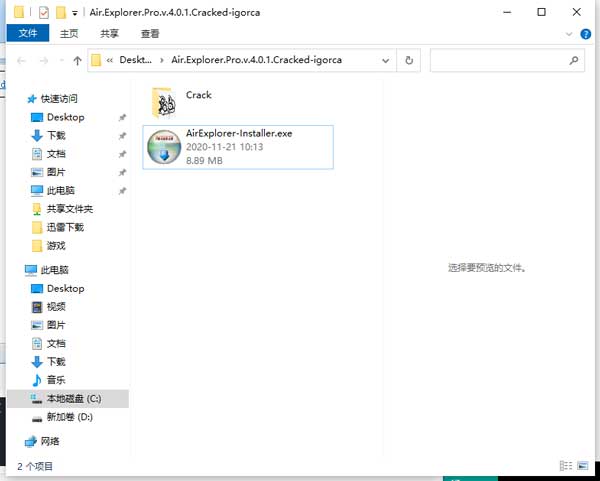
Task: Select 下载 under 此电脑 root
Action: click(x=56, y=362)
